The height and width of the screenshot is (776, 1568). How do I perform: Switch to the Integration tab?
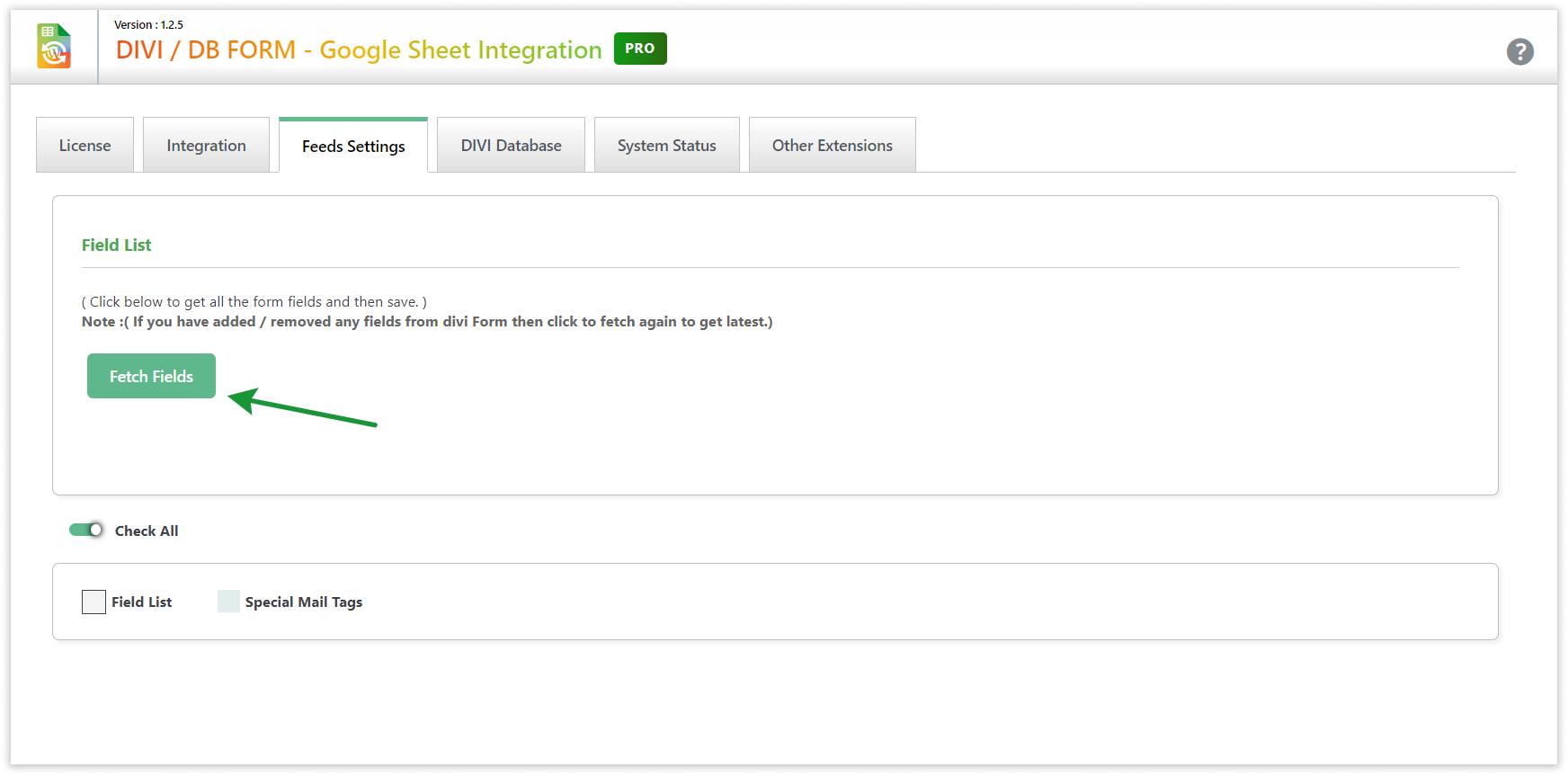(206, 146)
